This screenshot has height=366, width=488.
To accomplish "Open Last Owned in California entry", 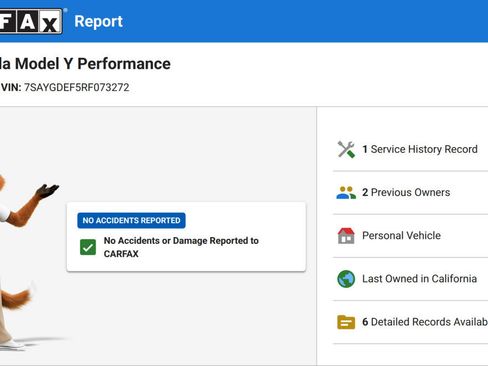I will [419, 279].
